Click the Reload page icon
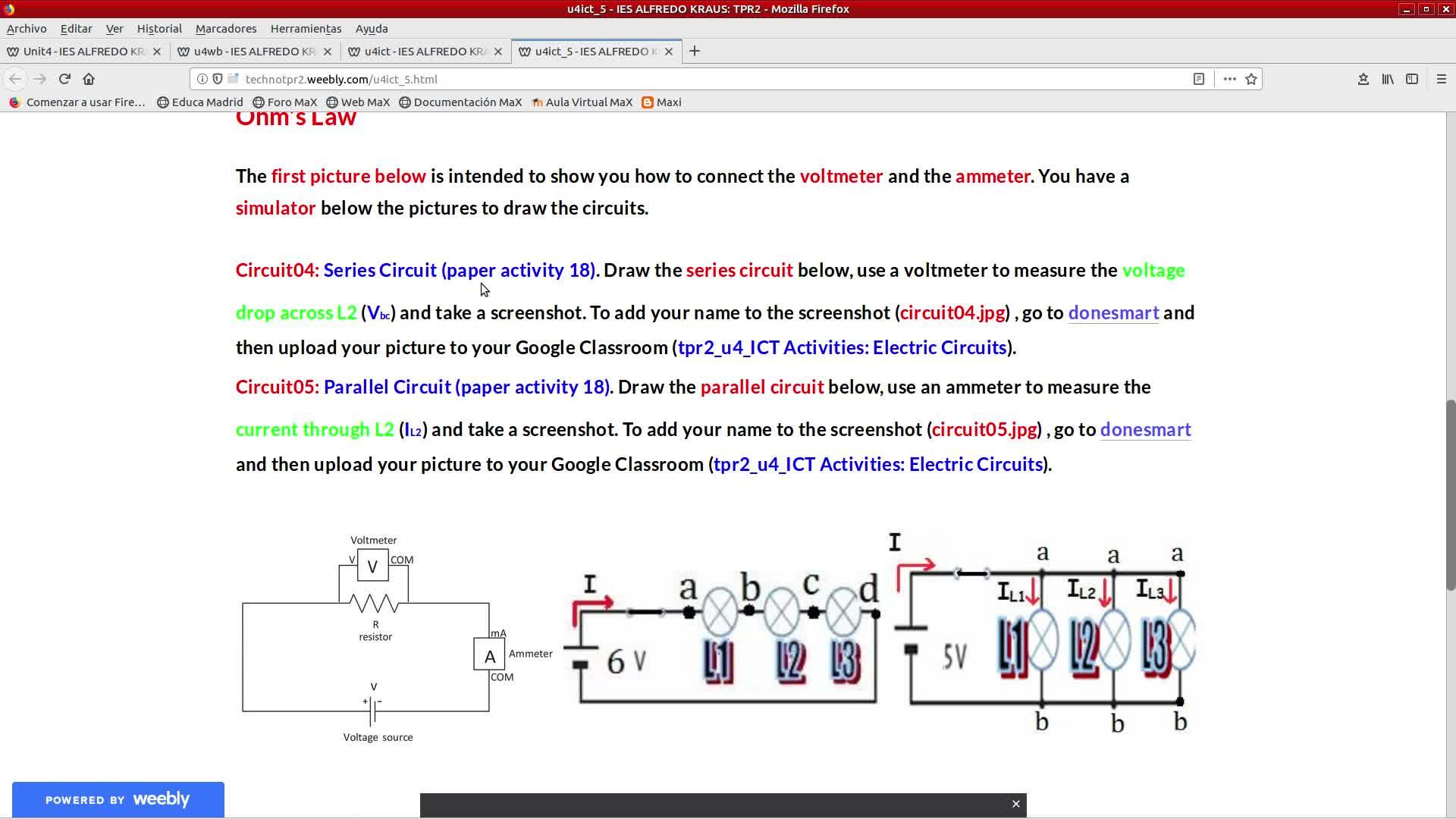Screen dimensions: 1456x819 coord(64,79)
